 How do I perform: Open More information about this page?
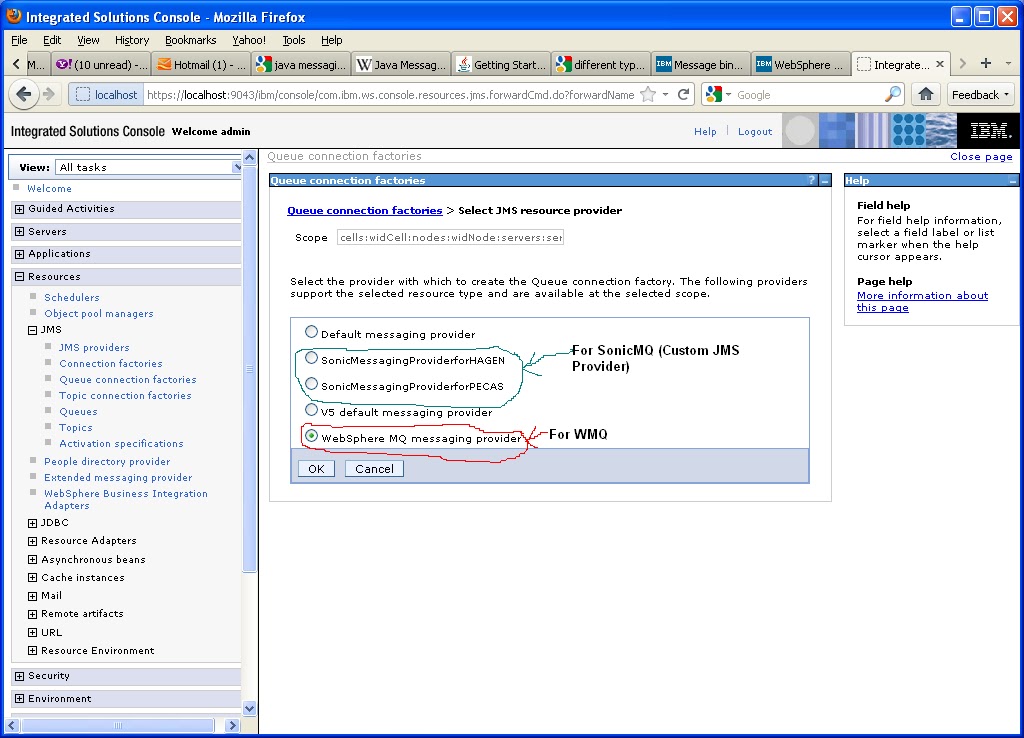[922, 301]
